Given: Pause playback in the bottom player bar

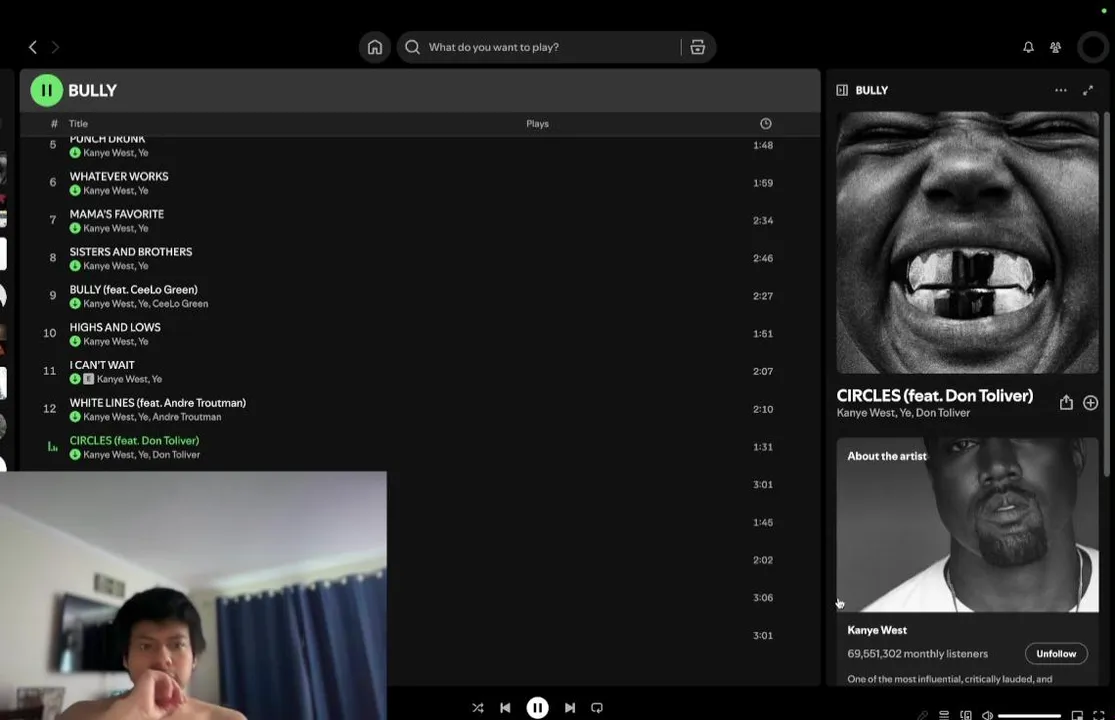Looking at the screenshot, I should [x=538, y=708].
